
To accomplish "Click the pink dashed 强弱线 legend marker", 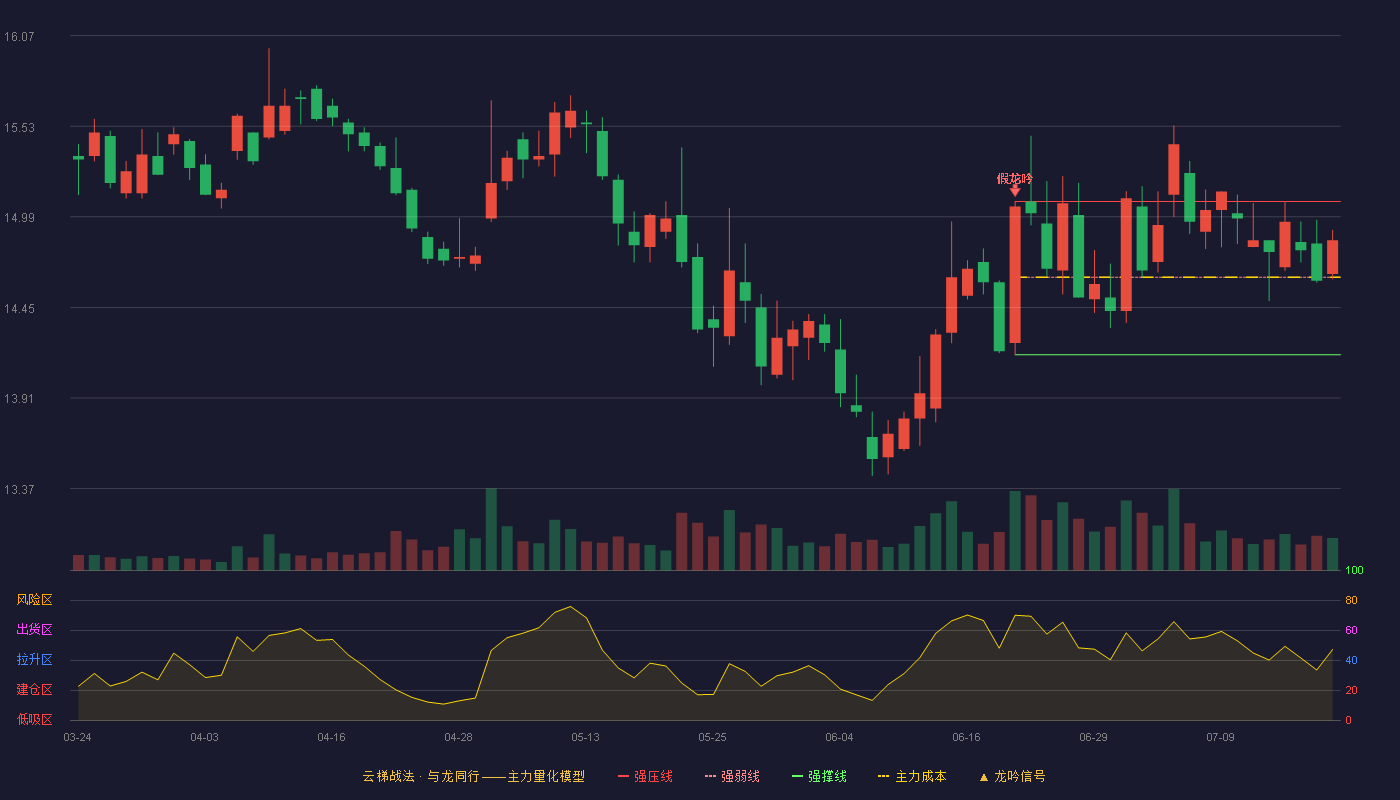I will [x=711, y=776].
